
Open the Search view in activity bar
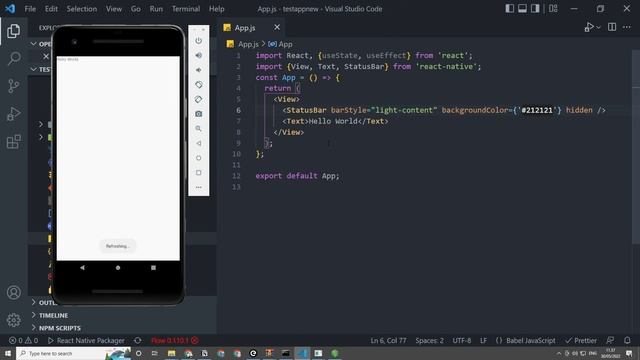(14, 58)
